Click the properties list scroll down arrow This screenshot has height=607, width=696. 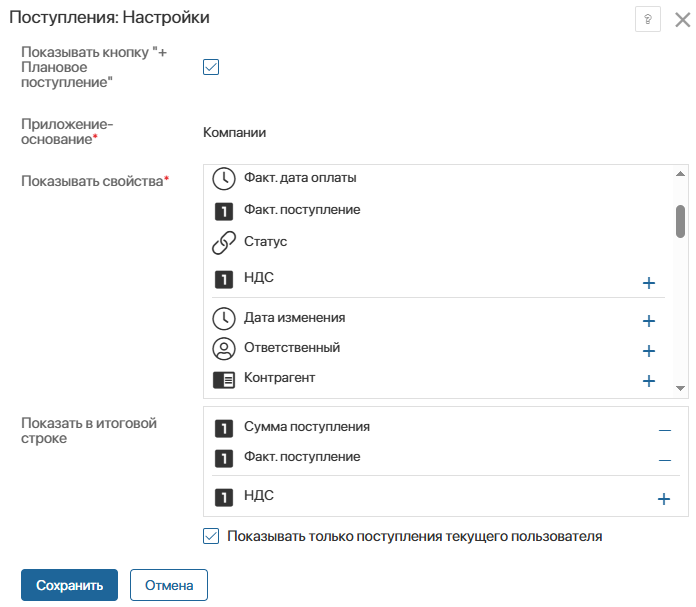coord(680,388)
